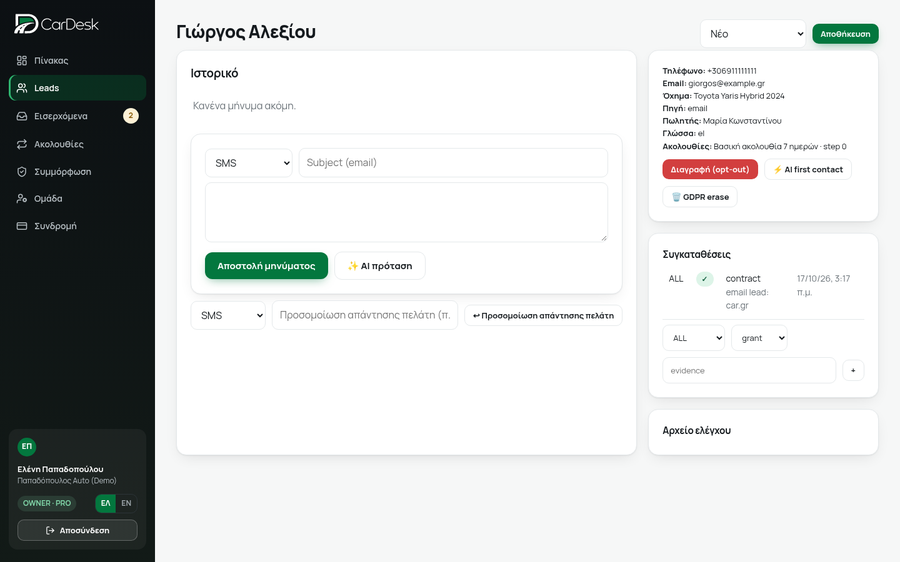The height and width of the screenshot is (562, 900).
Task: Switch language to EN
Action: pyautogui.click(x=126, y=503)
